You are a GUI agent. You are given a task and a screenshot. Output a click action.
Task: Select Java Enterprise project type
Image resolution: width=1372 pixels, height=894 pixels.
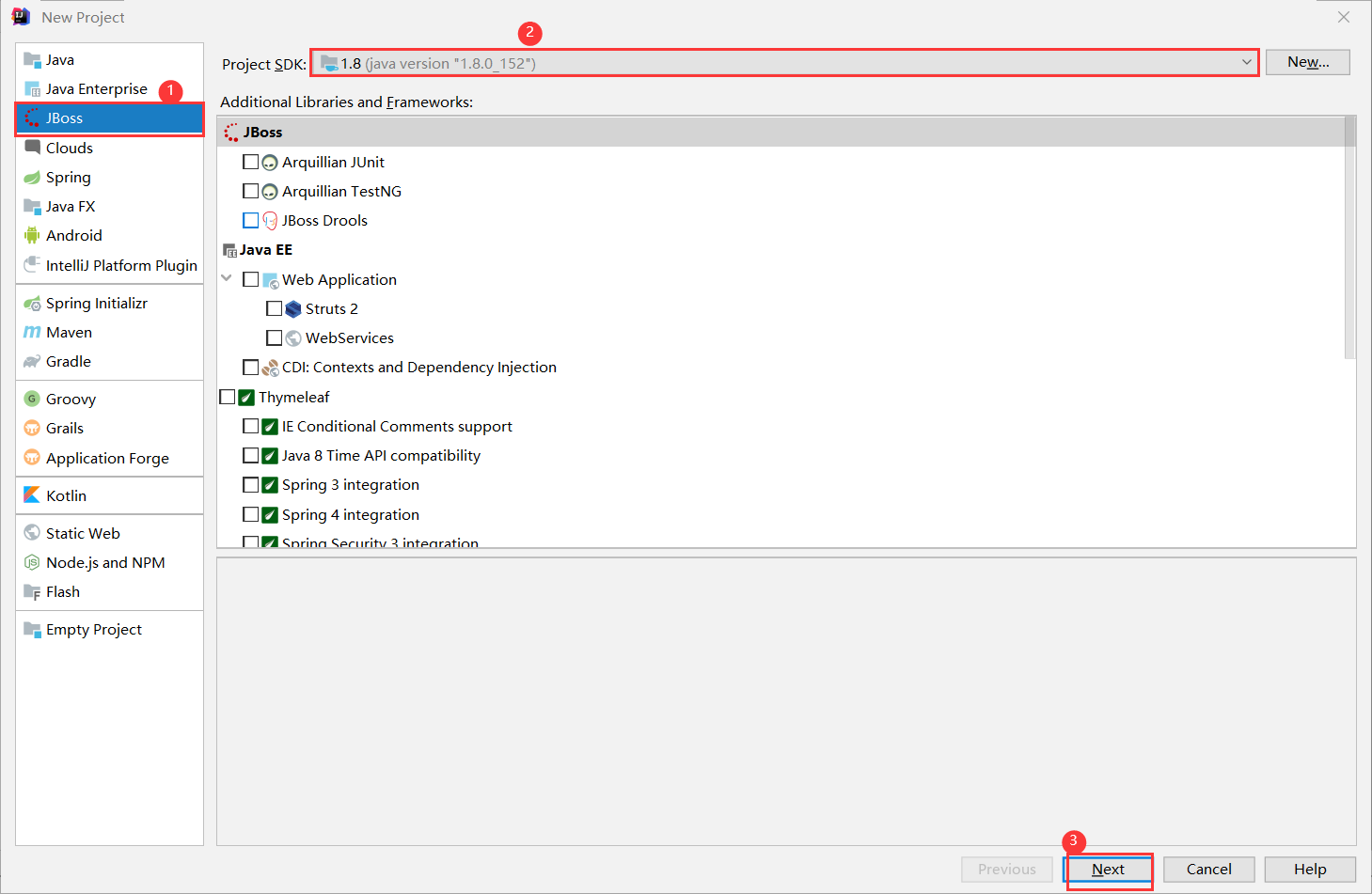point(109,89)
